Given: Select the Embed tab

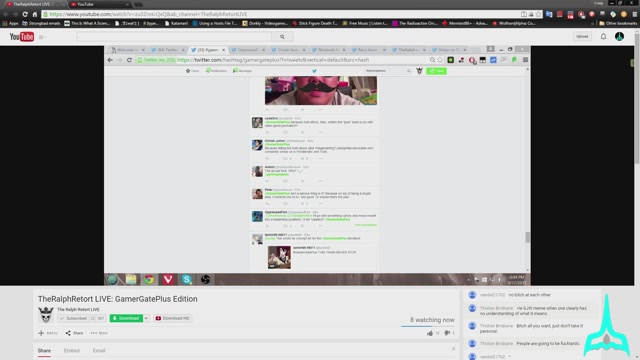Looking at the screenshot, I should [72, 351].
